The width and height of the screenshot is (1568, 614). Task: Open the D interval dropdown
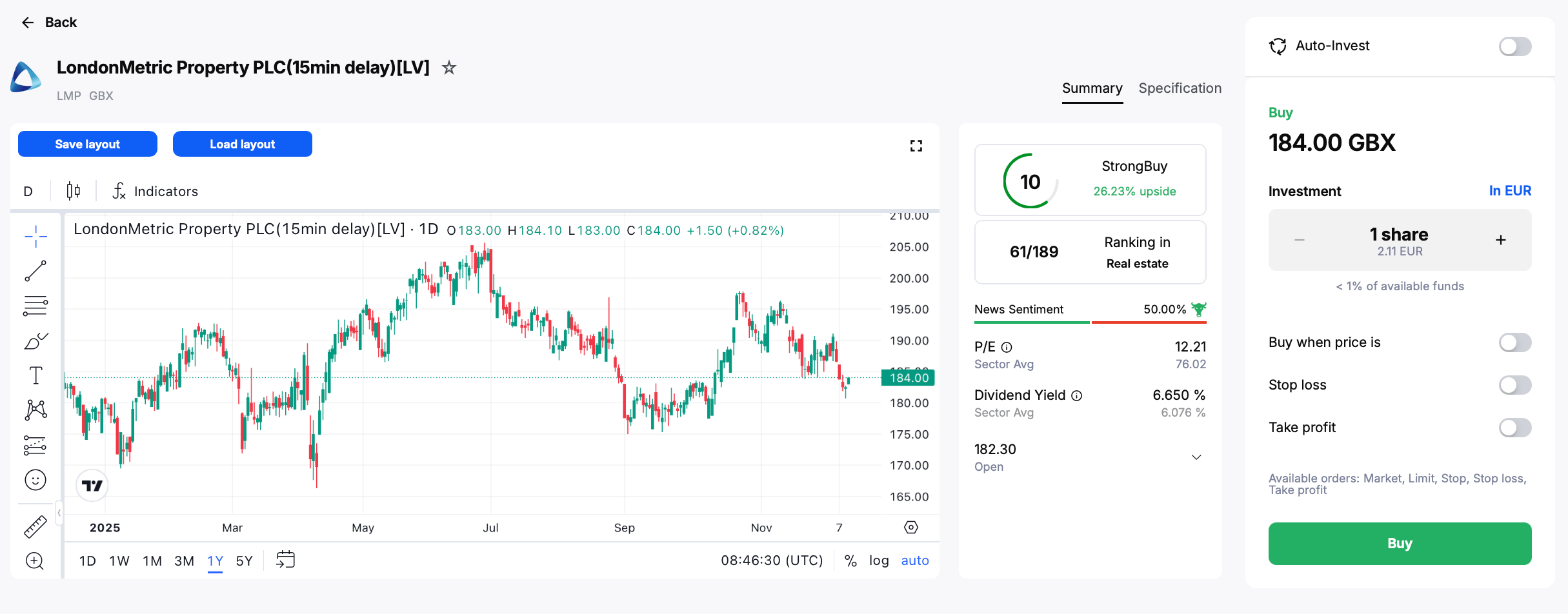coord(28,191)
